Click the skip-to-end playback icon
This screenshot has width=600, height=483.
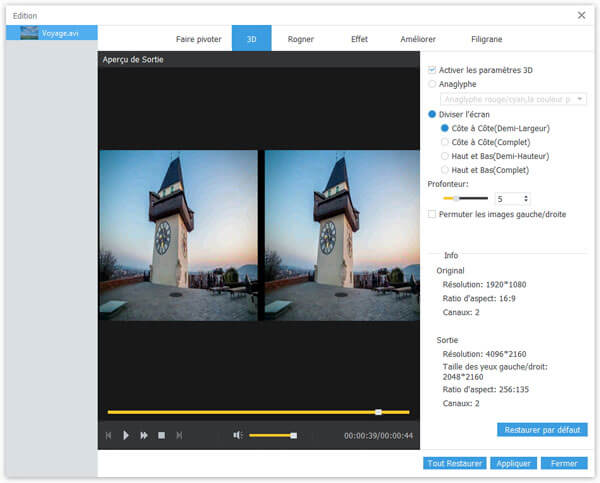pos(179,435)
